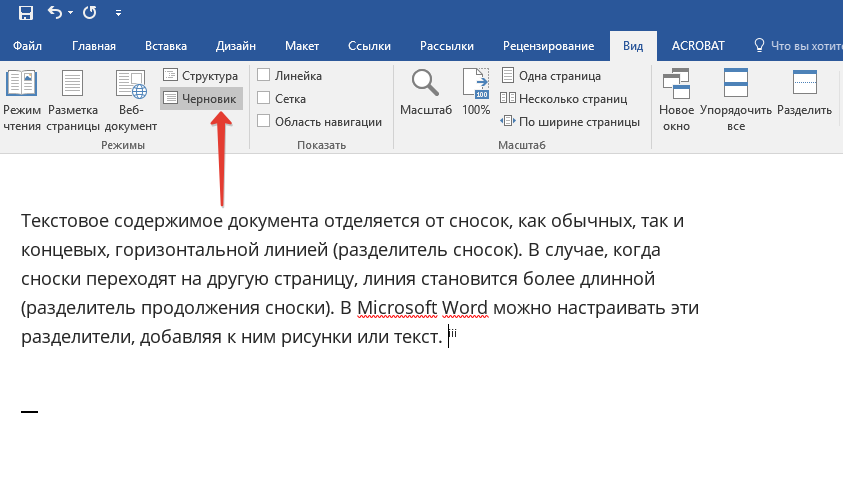Switch to Разметка страницы view

coord(73,101)
